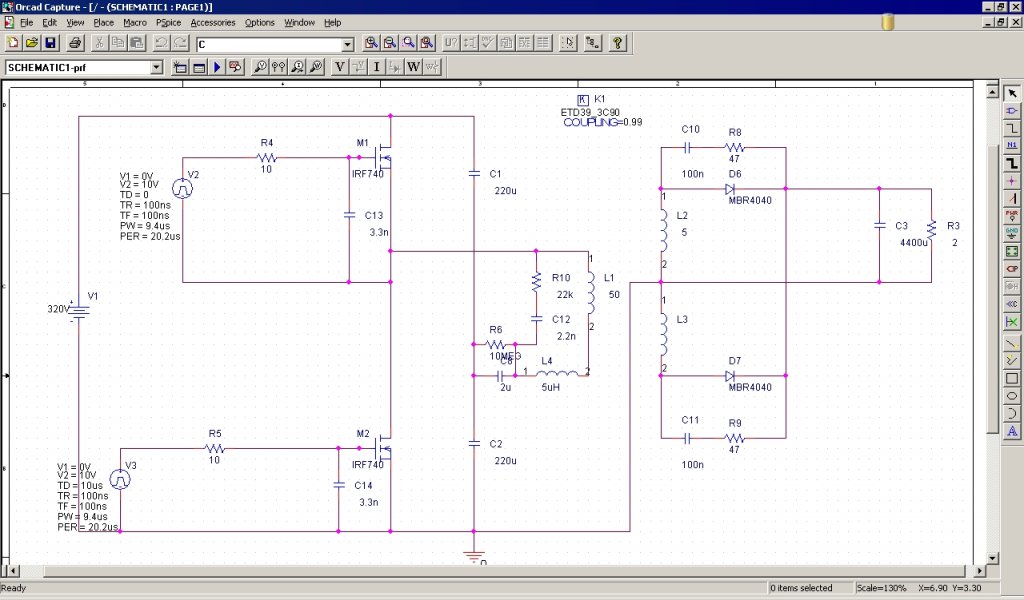Click into the part name field containing C
Screen dimensions: 1024x600
269,44
